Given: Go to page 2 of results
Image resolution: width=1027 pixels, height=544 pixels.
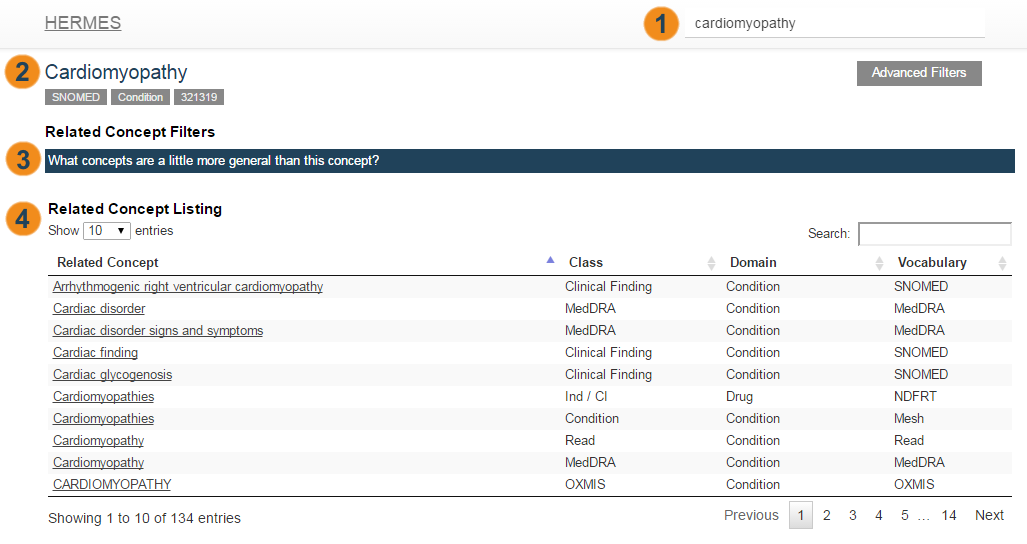Looking at the screenshot, I should [827, 516].
